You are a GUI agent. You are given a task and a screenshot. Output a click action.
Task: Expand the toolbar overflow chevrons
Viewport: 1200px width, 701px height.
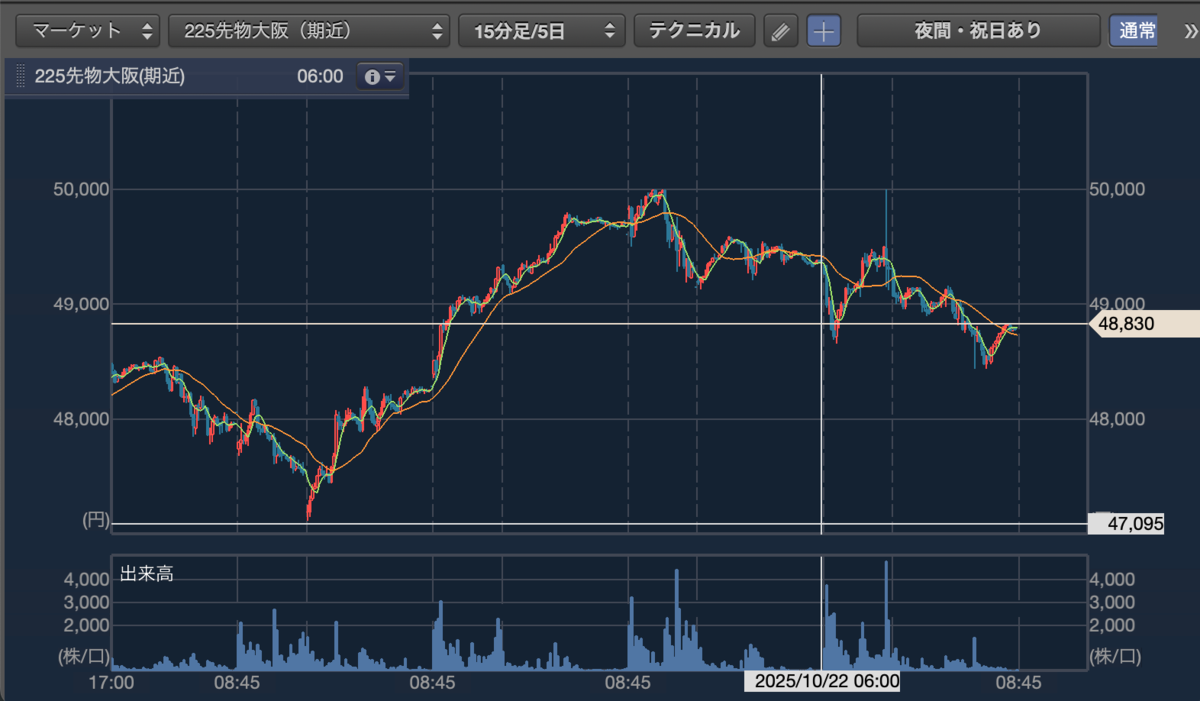point(1189,31)
